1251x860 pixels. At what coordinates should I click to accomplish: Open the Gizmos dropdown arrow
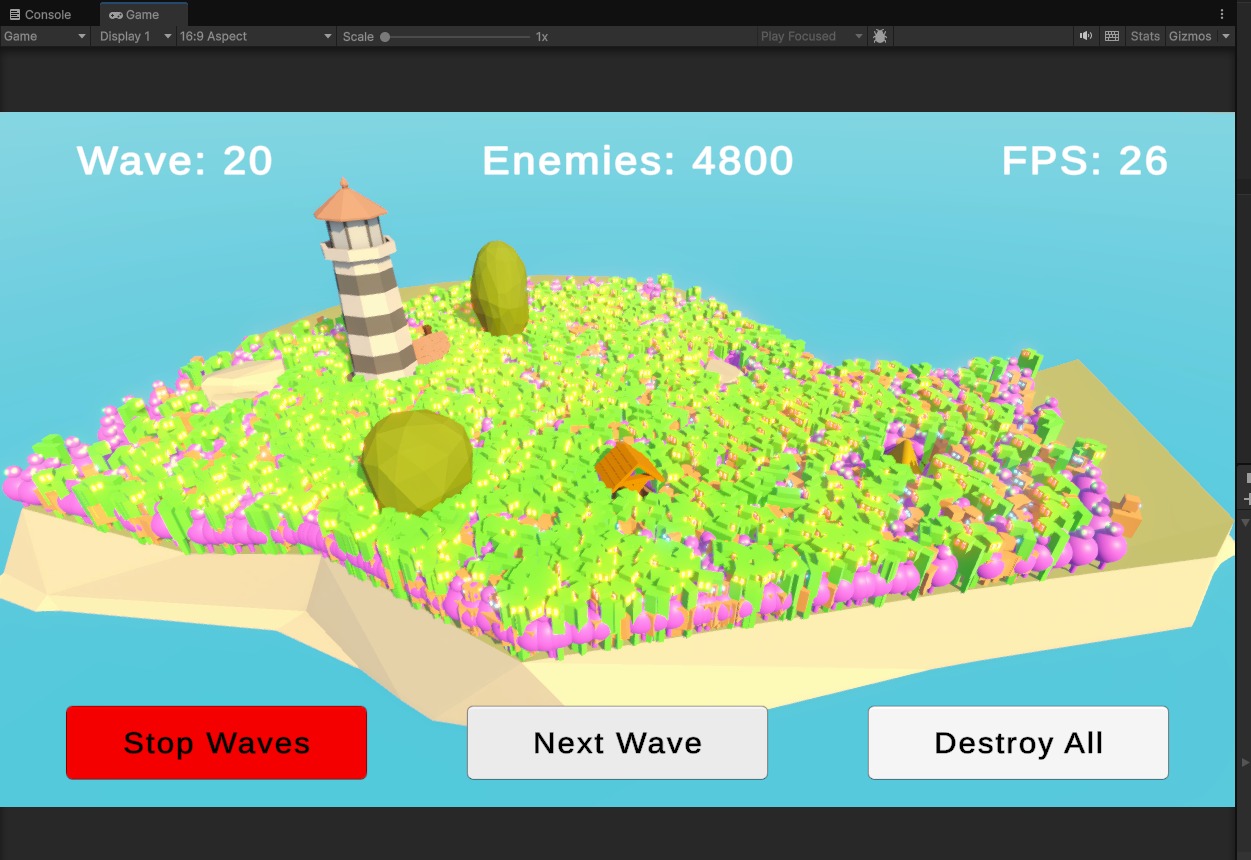(x=1226, y=36)
